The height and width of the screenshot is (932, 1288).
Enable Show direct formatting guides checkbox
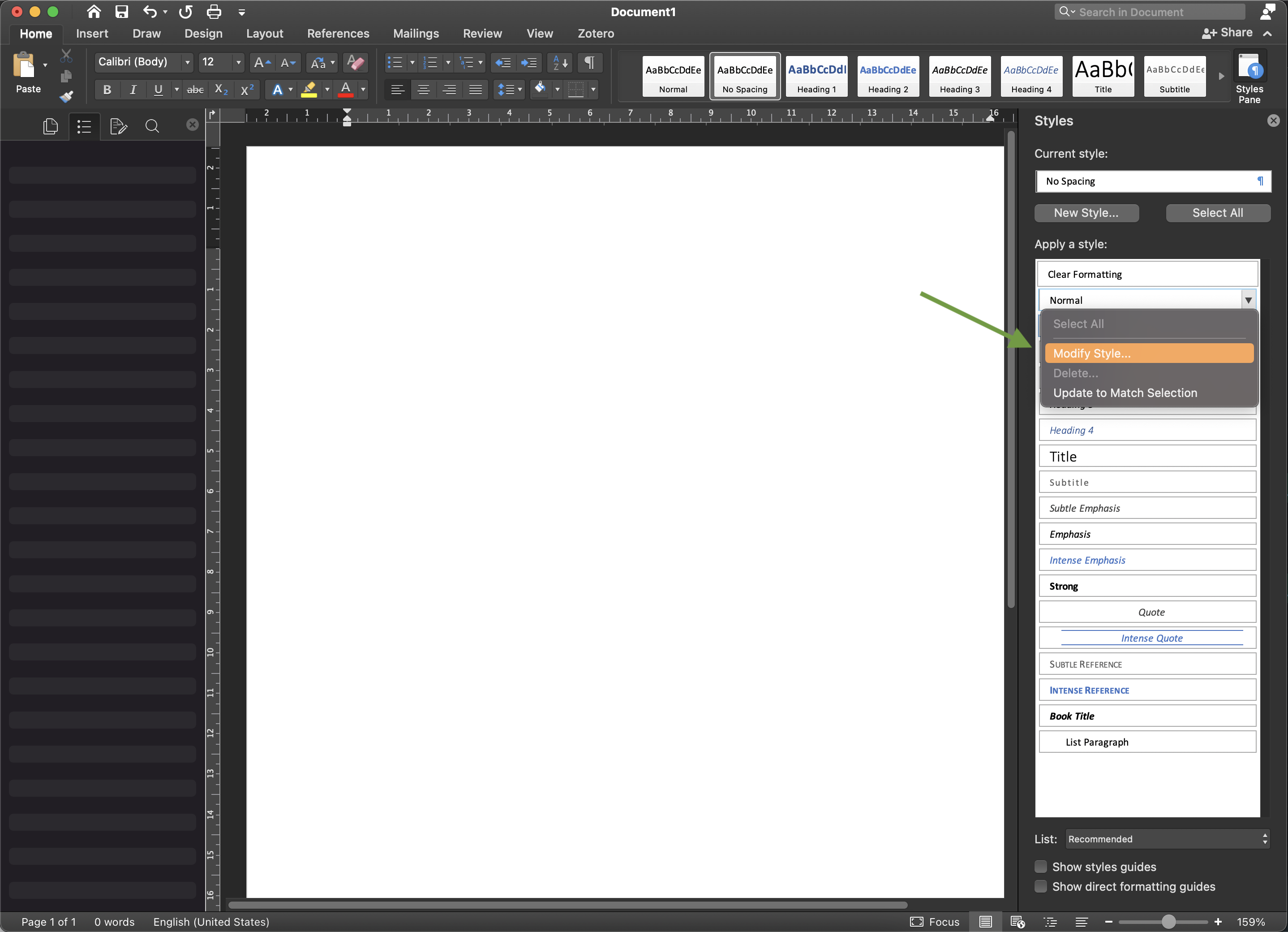click(x=1039, y=886)
